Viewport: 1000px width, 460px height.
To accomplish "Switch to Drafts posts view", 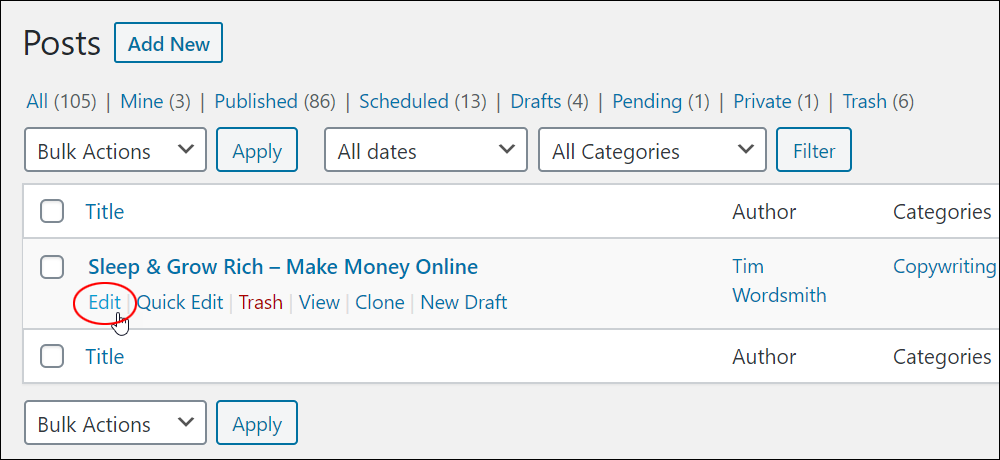I will pyautogui.click(x=549, y=101).
